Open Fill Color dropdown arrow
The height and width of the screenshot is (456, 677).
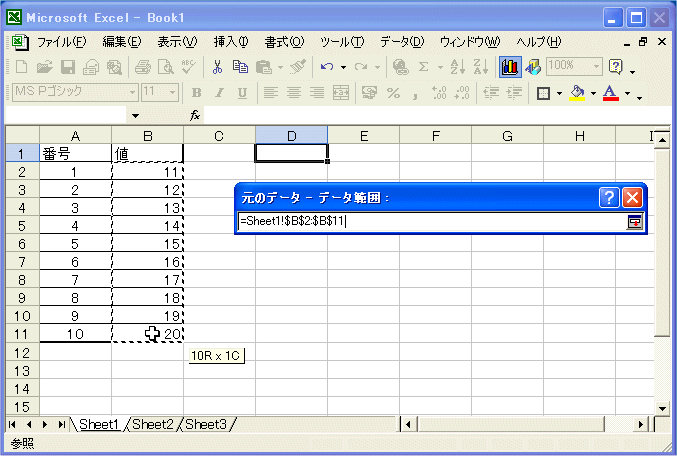[x=594, y=93]
